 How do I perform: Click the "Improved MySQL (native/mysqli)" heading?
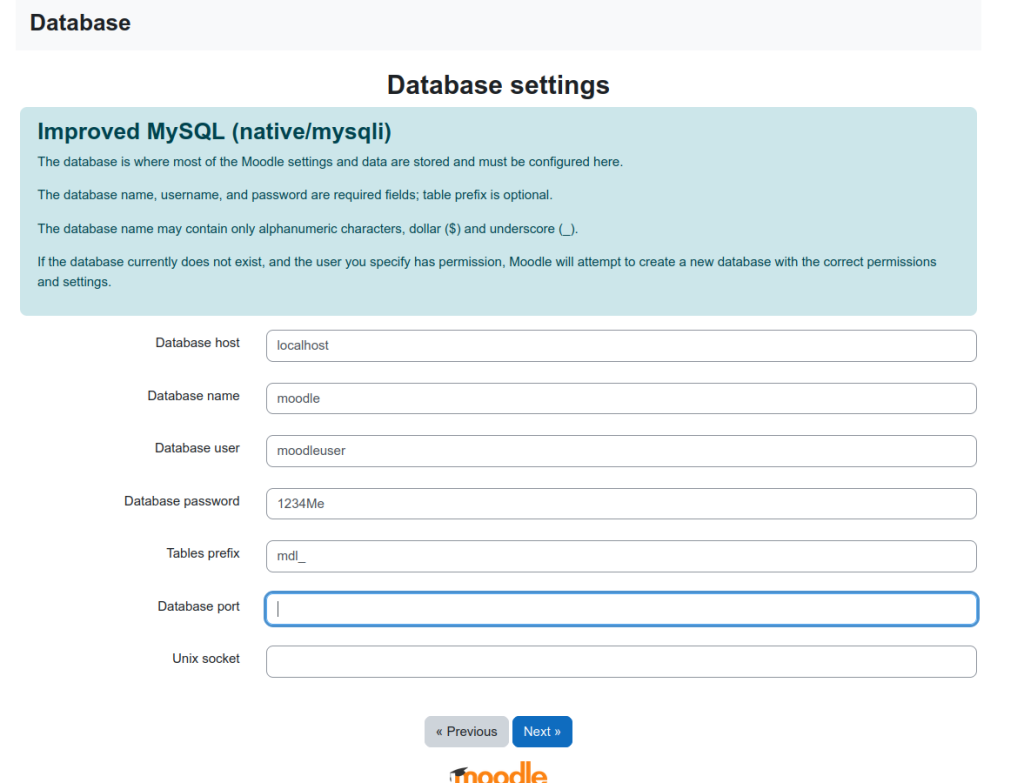point(213,132)
